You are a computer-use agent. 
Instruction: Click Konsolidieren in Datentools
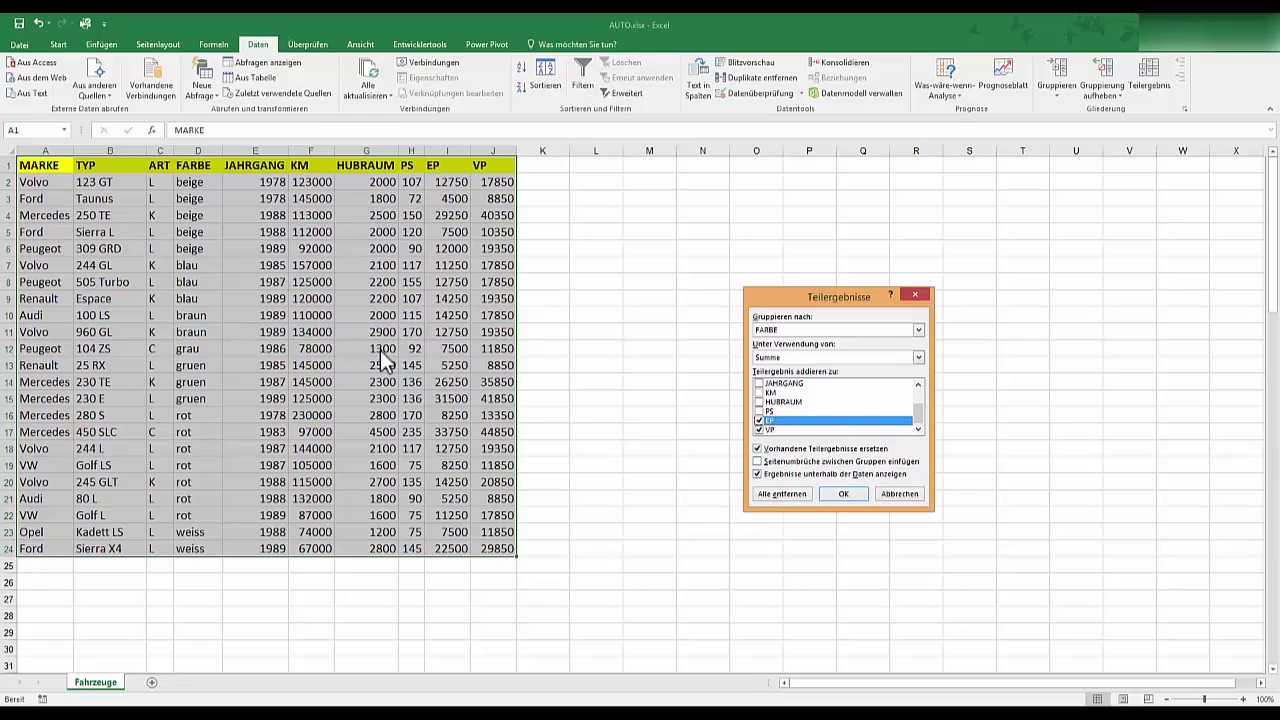pos(838,63)
